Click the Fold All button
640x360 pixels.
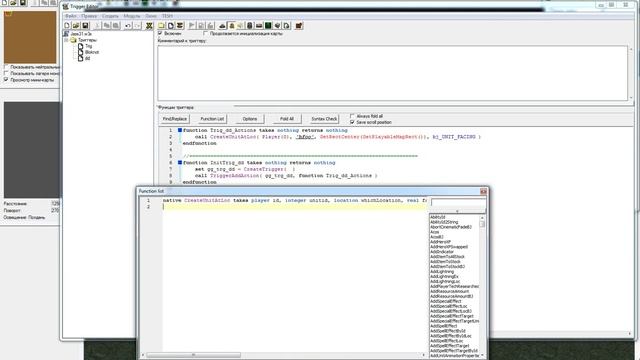click(x=287, y=119)
